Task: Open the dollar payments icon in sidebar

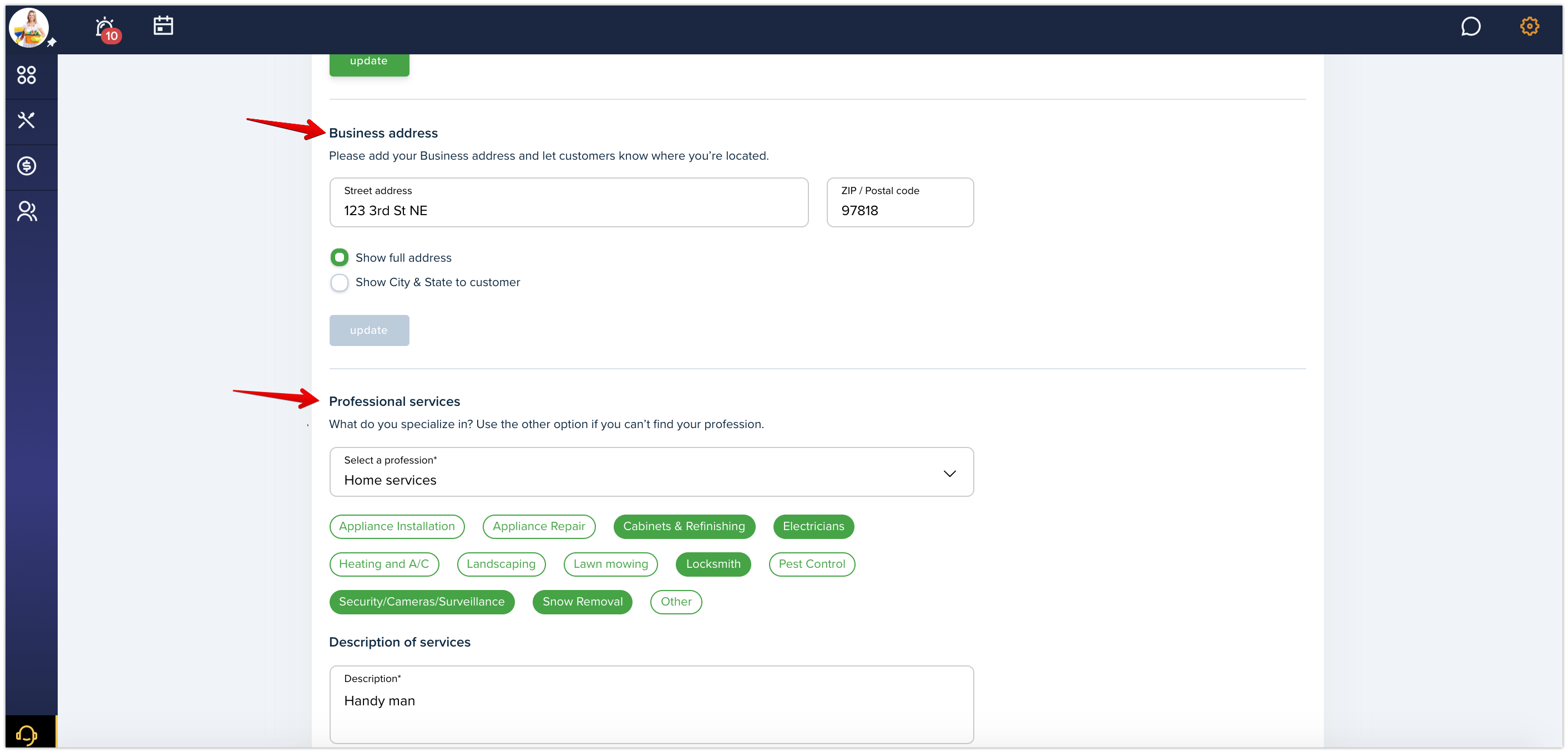Action: (x=26, y=166)
